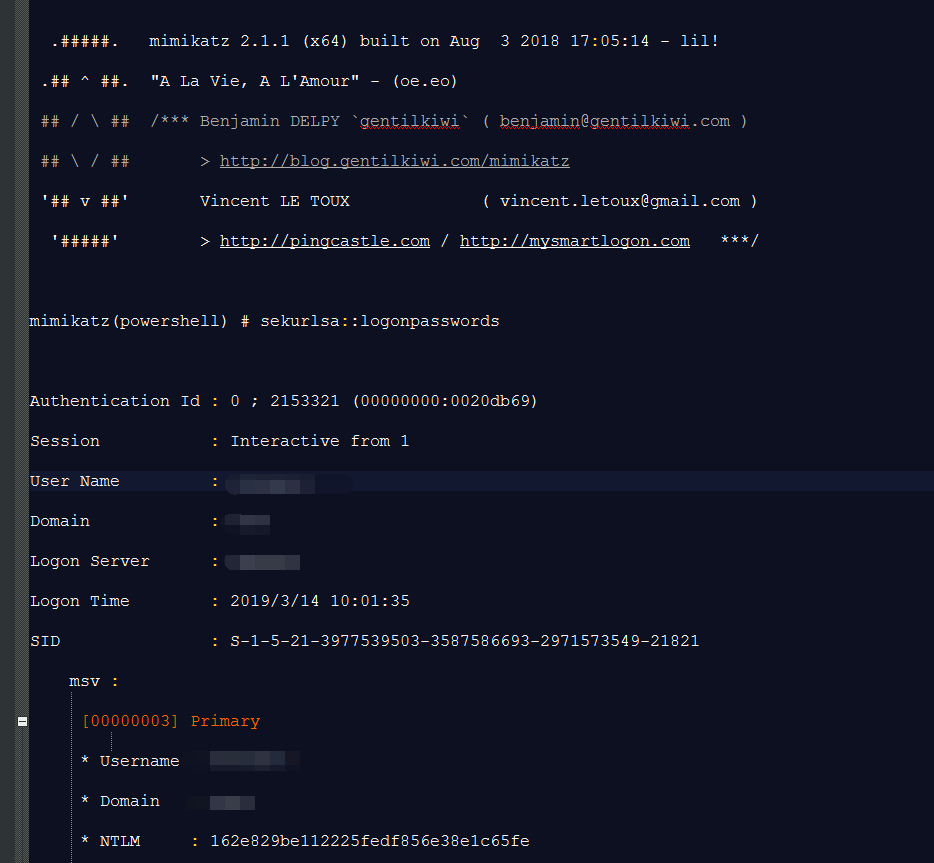Click the benjamin@gentilkiwi.com email text
This screenshot has width=934, height=863.
(x=615, y=121)
